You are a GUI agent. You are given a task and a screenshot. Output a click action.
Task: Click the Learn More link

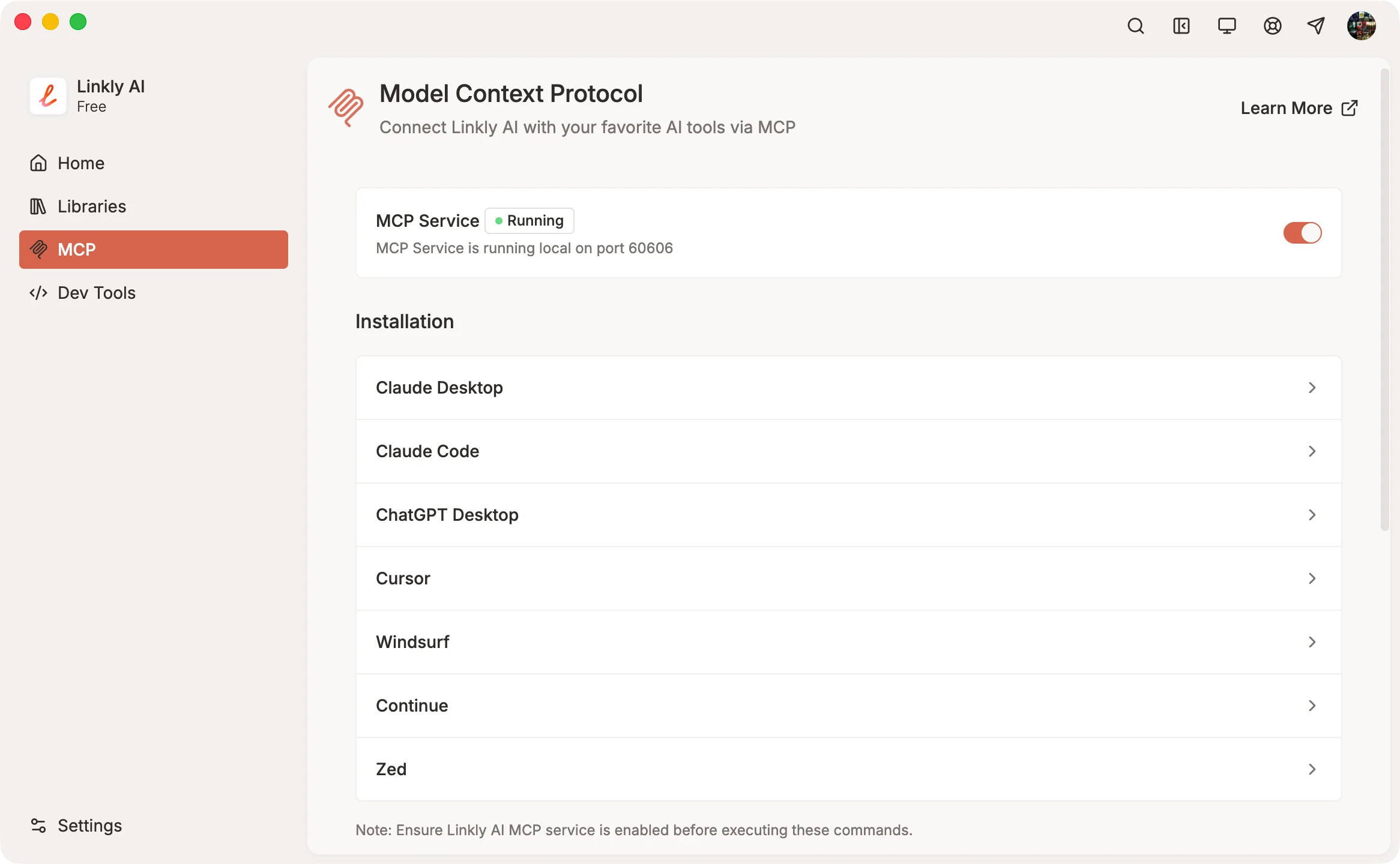coord(1297,108)
